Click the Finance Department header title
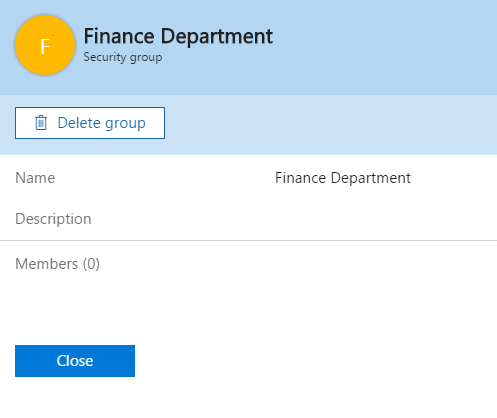Image resolution: width=497 pixels, height=418 pixels. [x=178, y=36]
